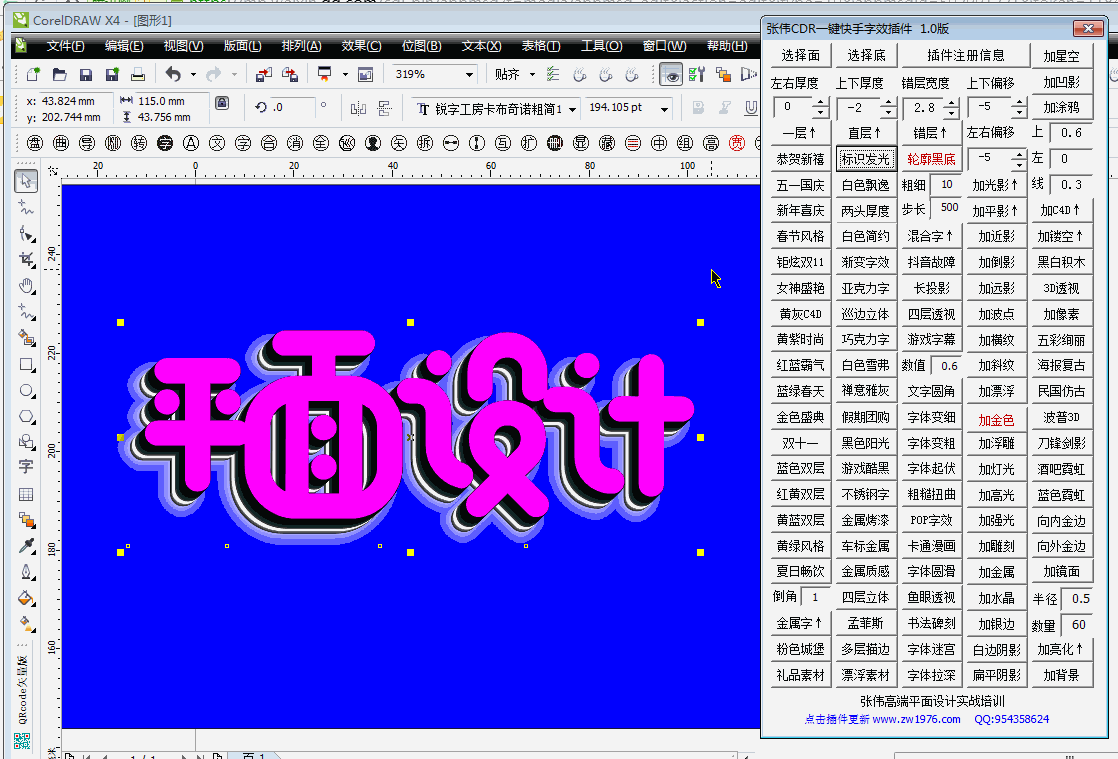Apply the 粉色城堡 effect
Image resolution: width=1118 pixels, height=759 pixels.
coord(801,649)
